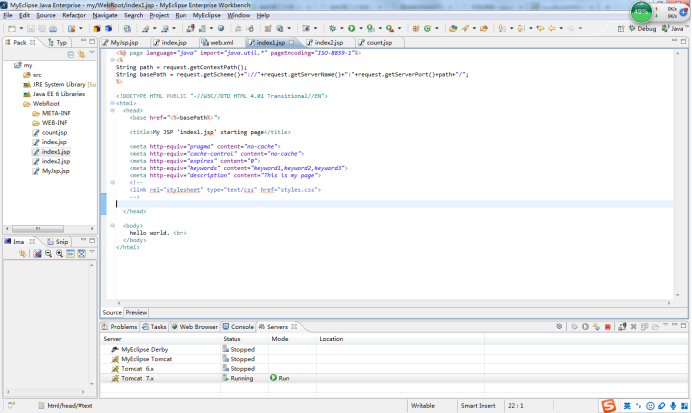The width and height of the screenshot is (692, 413).
Task: Select the MyEclipse Derby server row
Action: pos(394,349)
